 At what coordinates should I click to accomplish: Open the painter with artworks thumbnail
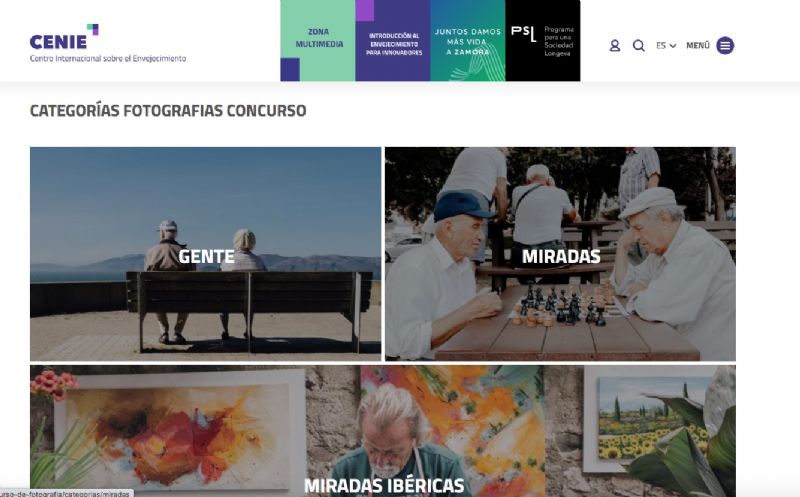coord(383,431)
